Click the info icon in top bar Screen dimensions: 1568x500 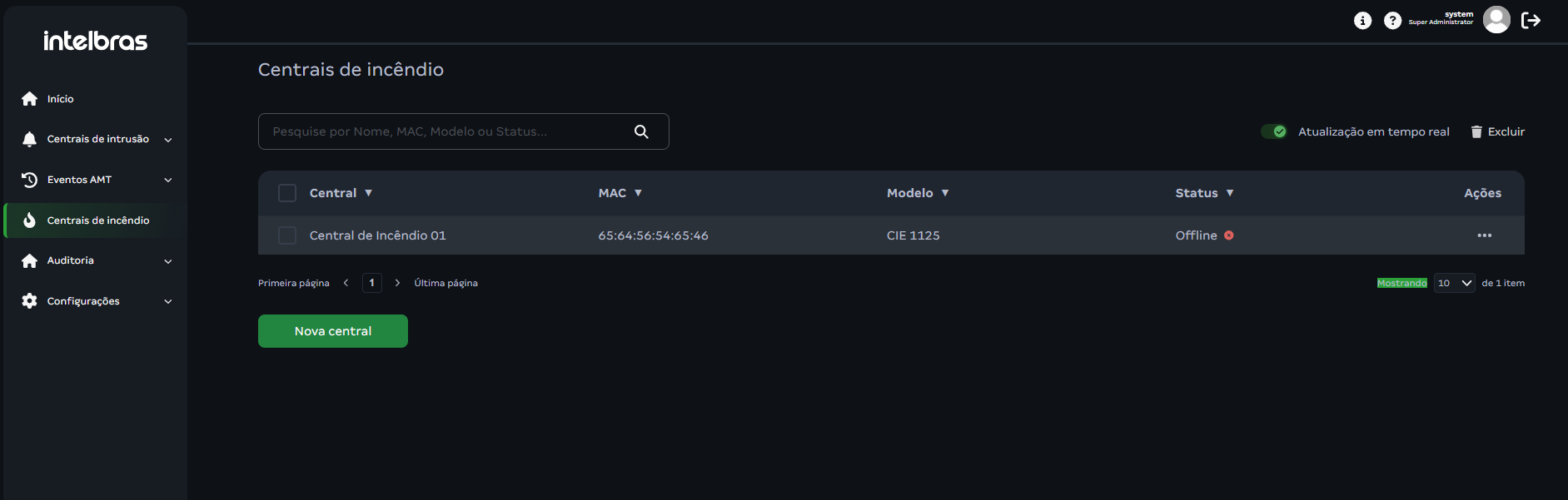(1362, 20)
